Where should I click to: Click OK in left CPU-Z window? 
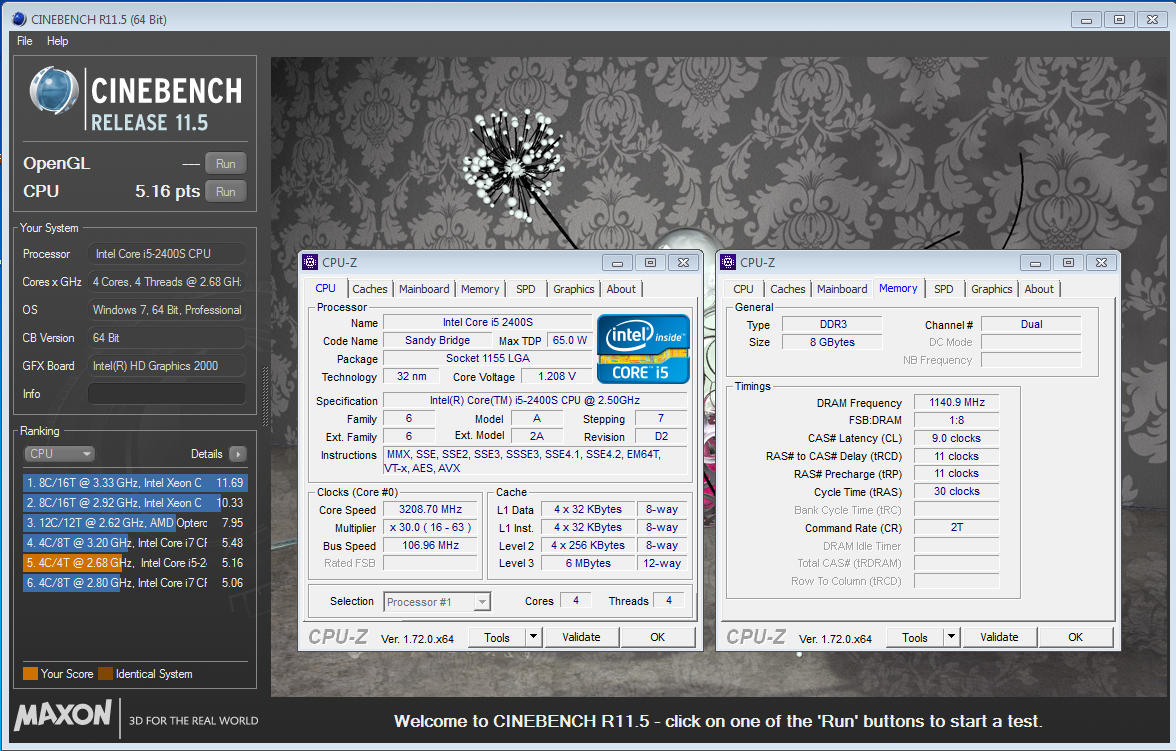(658, 637)
